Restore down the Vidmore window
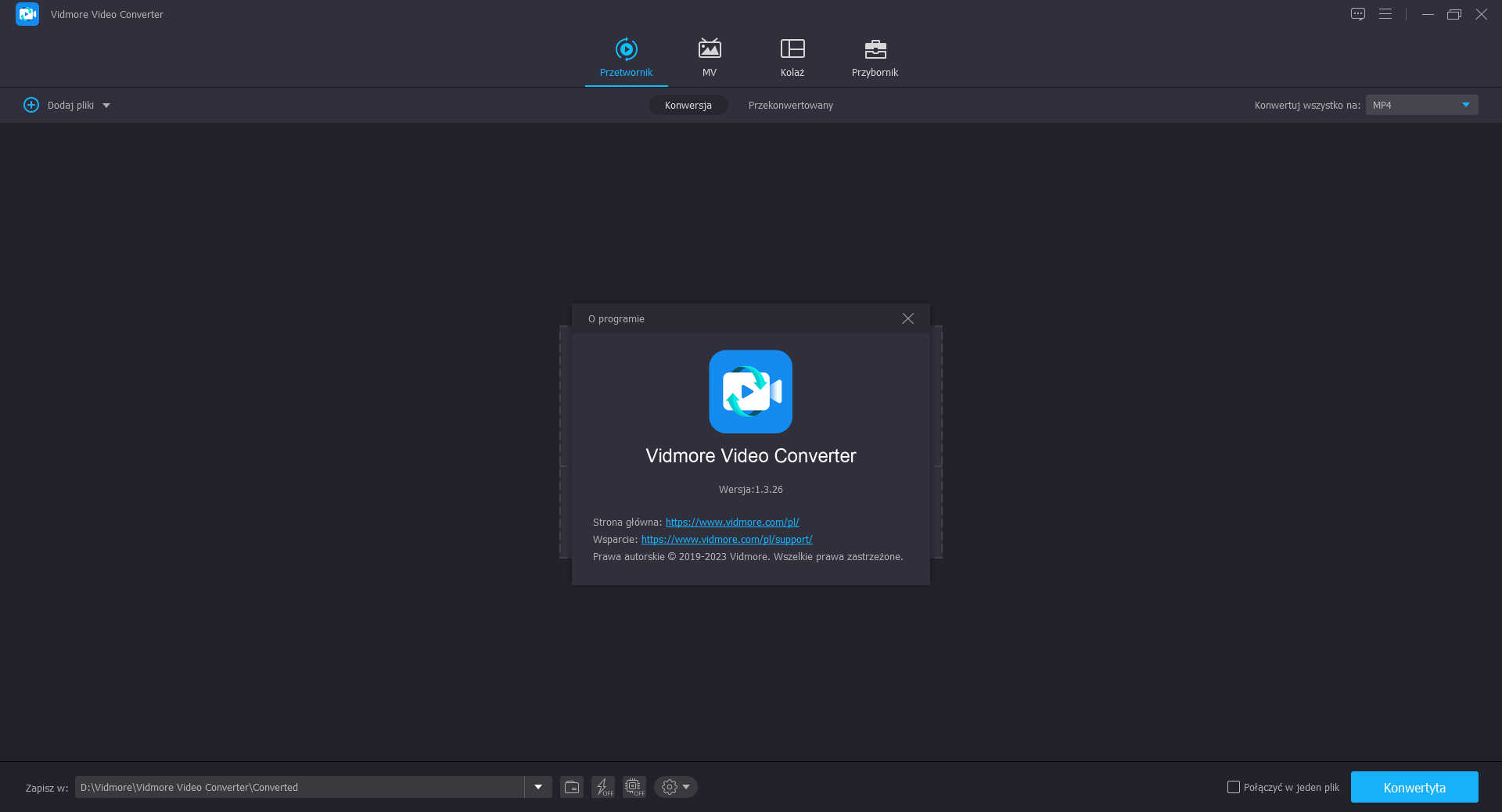The width and height of the screenshot is (1502, 812). (x=1454, y=14)
